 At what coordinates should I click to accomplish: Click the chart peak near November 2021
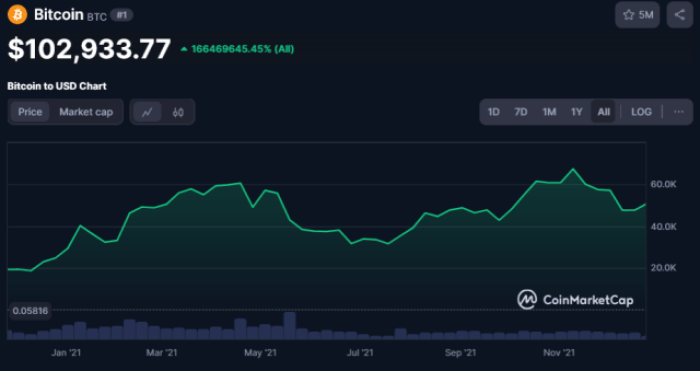(573, 169)
